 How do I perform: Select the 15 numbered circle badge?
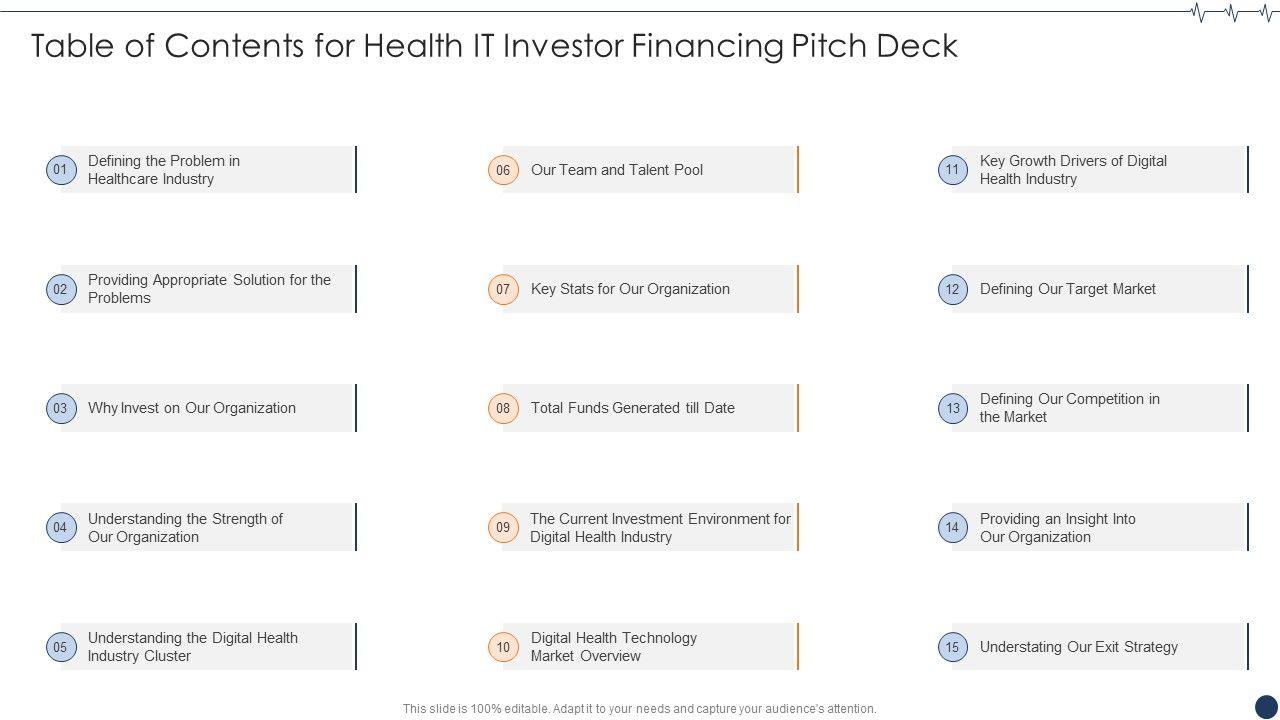coord(952,647)
